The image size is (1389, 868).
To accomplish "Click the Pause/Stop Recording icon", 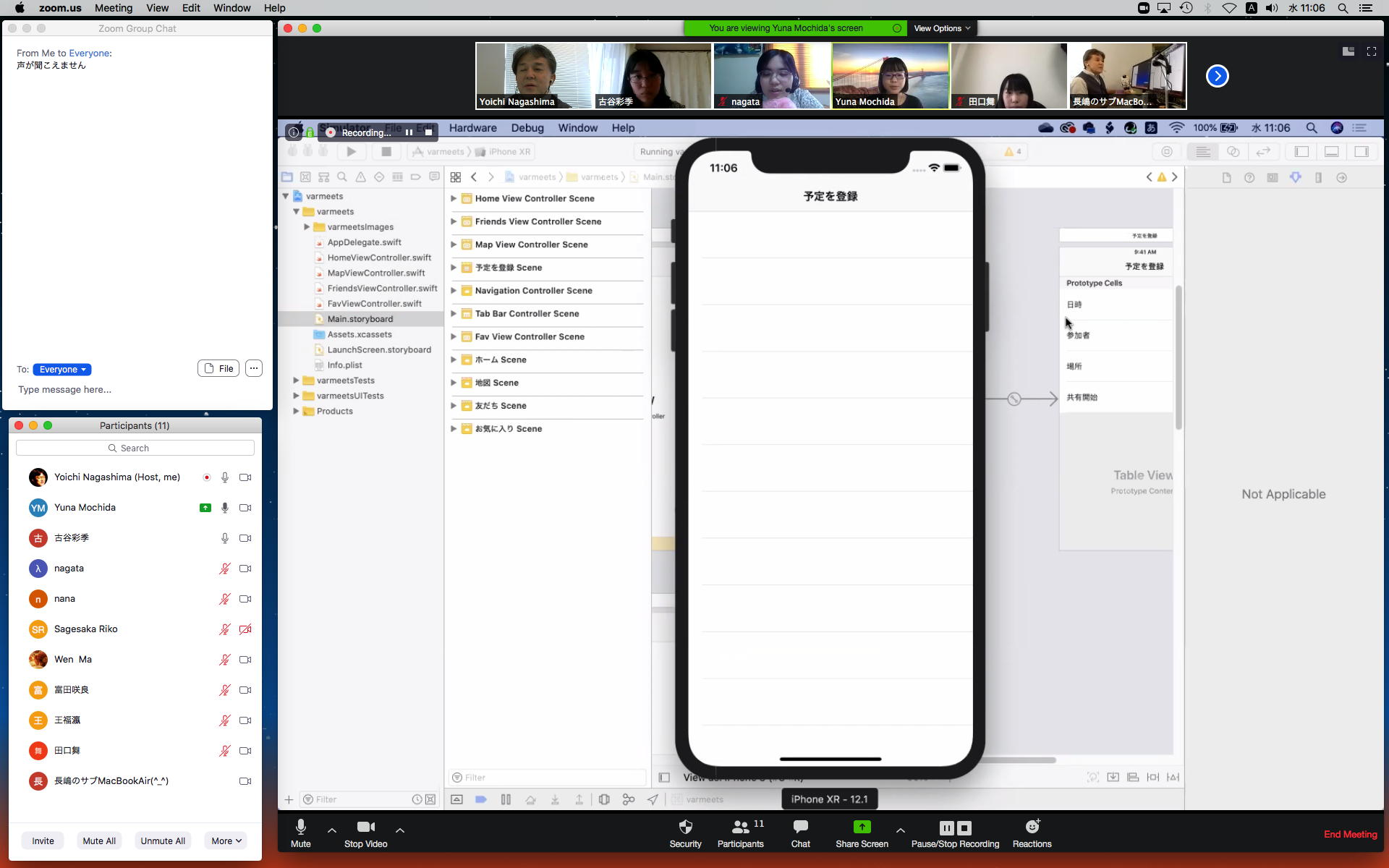I will 955,827.
